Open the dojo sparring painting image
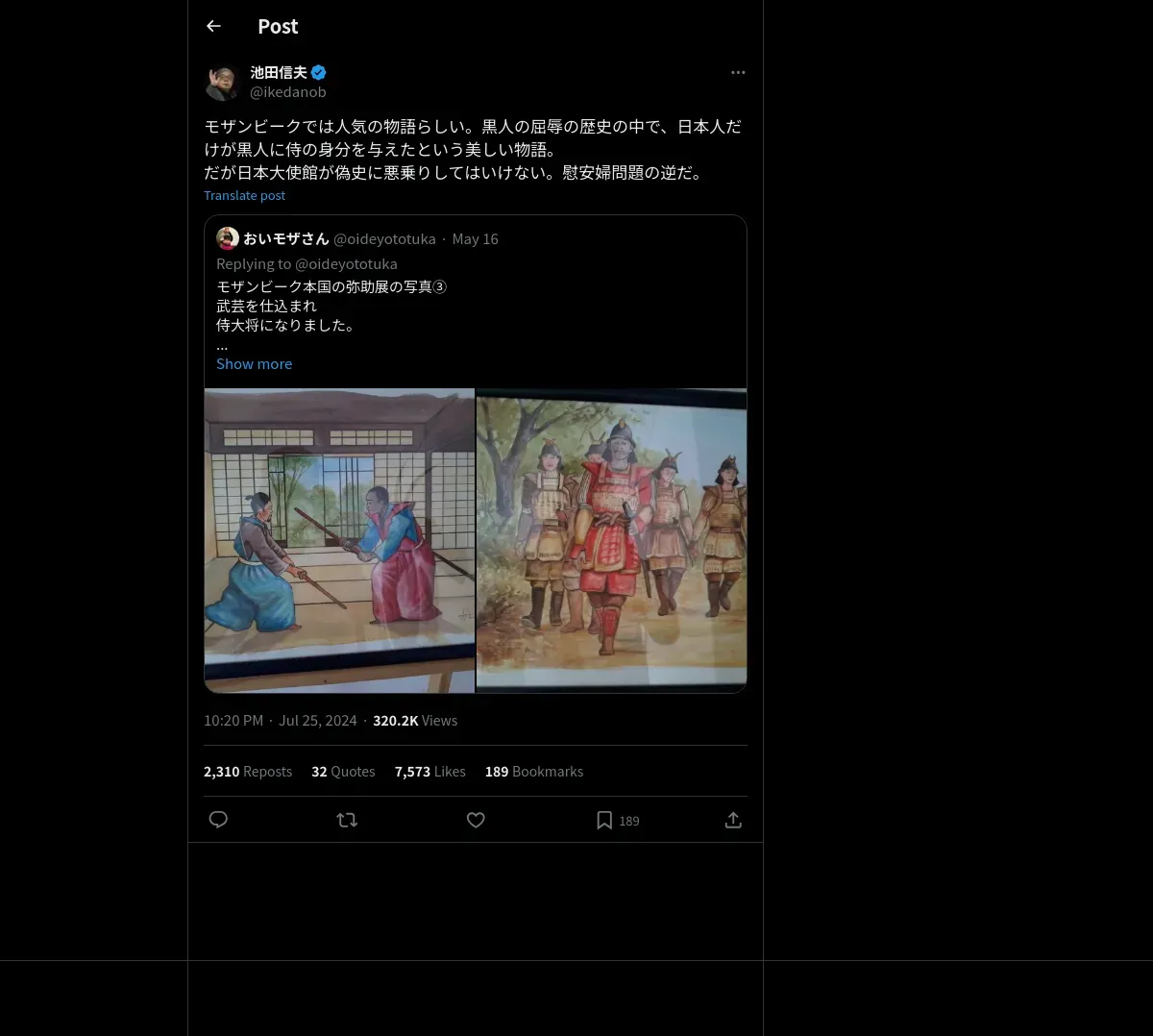The width and height of the screenshot is (1153, 1036). 339,540
